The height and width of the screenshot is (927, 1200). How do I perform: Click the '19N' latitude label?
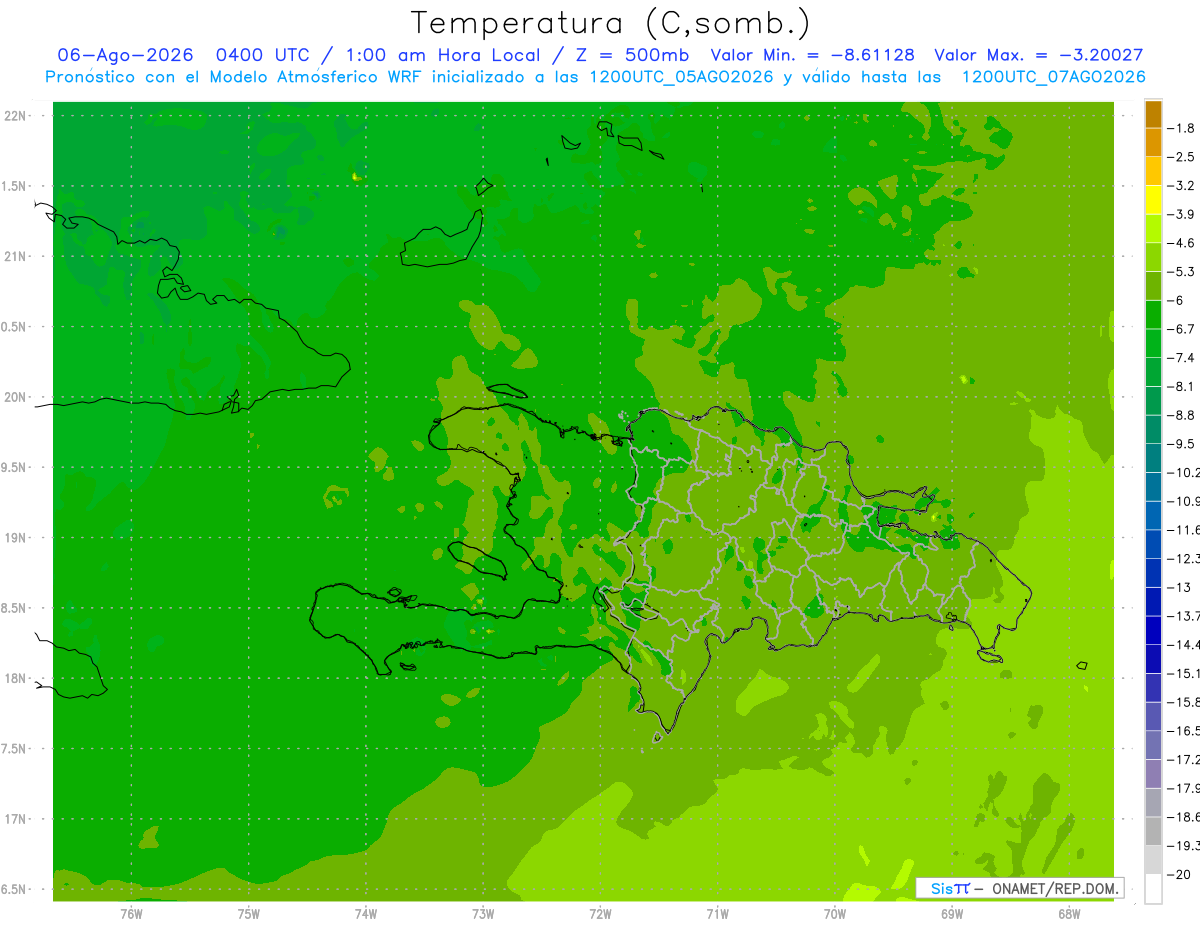click(15, 538)
